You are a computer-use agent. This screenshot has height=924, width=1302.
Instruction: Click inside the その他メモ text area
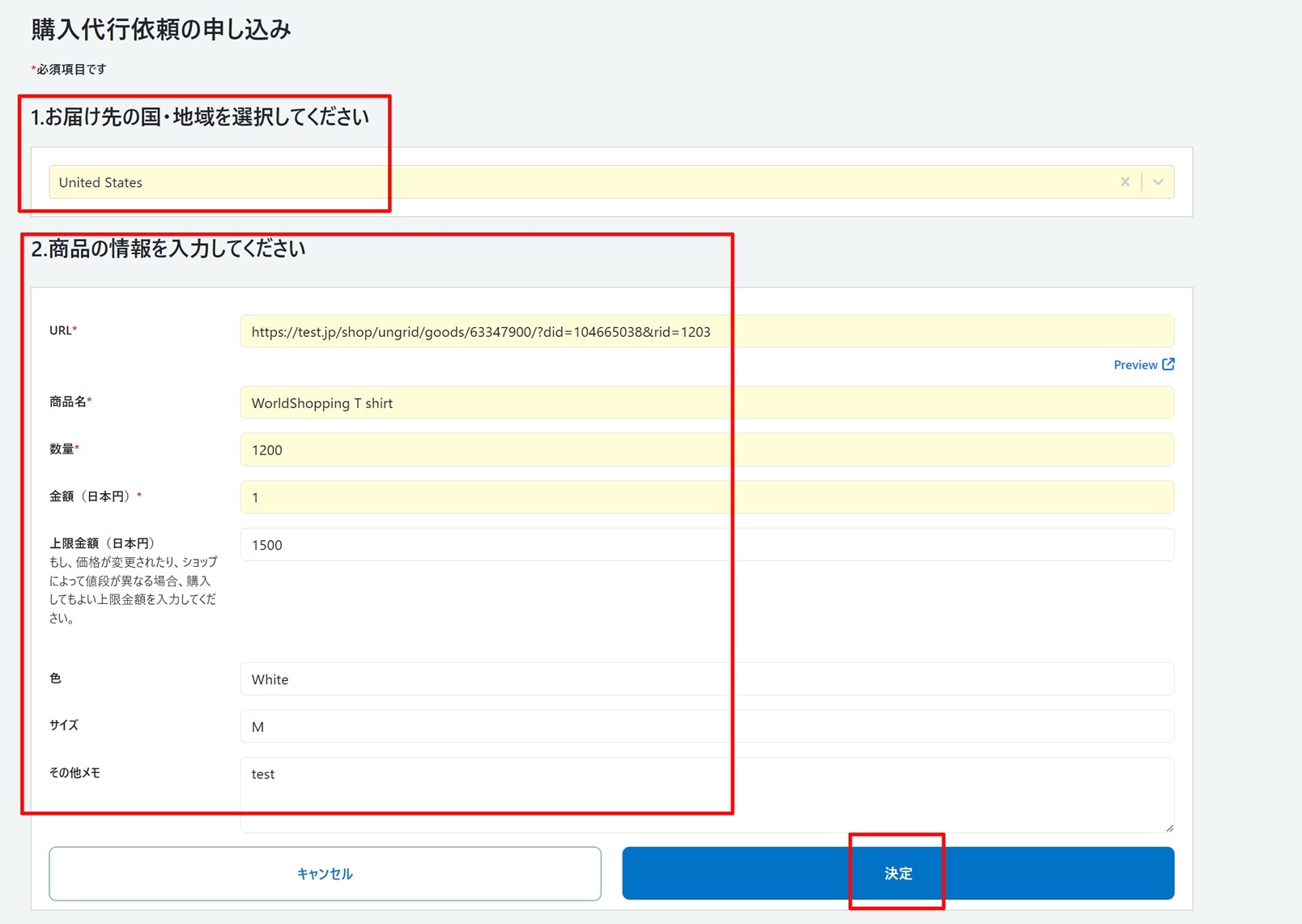coord(567,794)
